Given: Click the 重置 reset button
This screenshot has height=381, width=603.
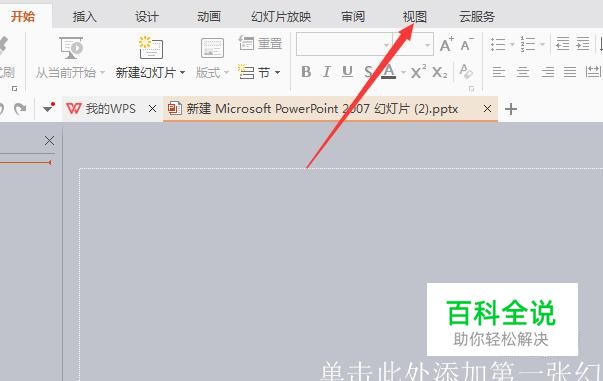Looking at the screenshot, I should point(260,43).
